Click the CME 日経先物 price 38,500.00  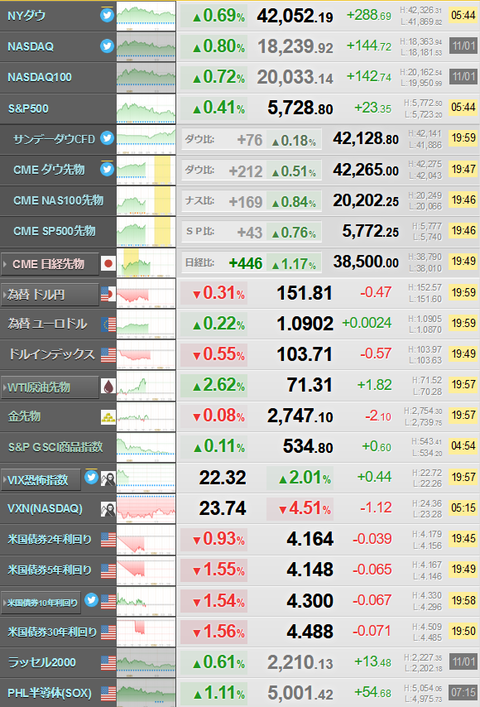click(x=366, y=262)
